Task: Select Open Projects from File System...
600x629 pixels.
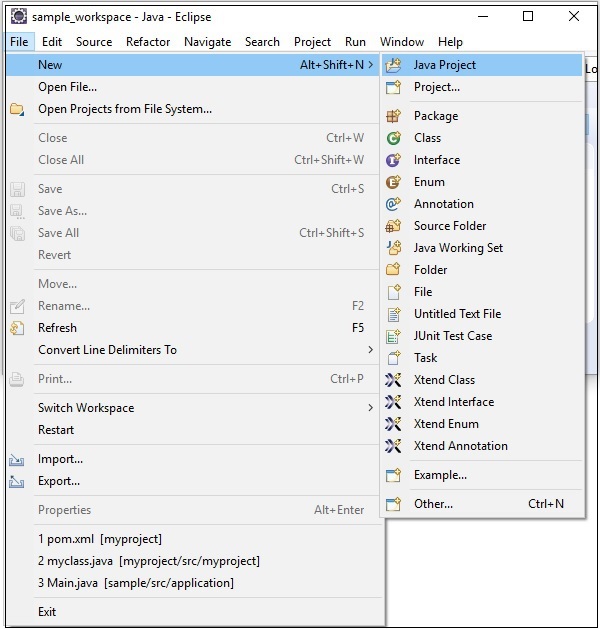Action: click(193, 109)
